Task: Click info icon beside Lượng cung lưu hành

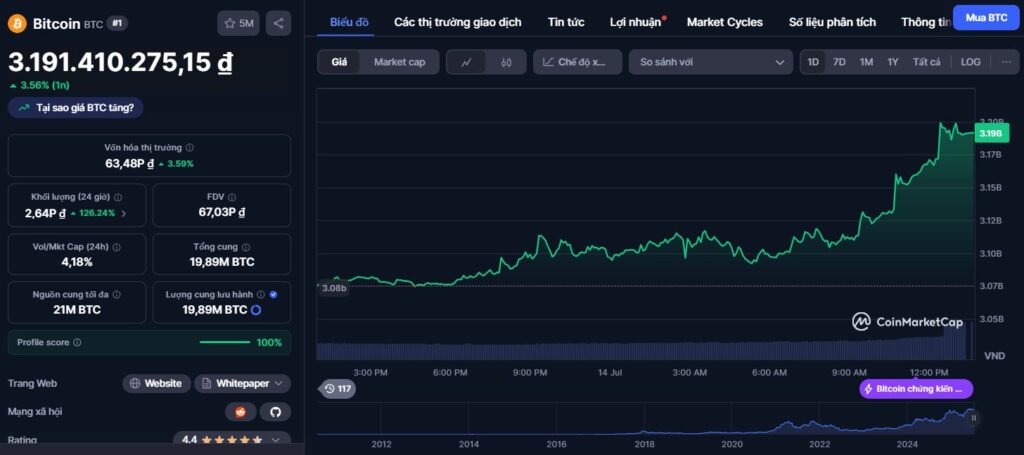Action: (x=261, y=295)
